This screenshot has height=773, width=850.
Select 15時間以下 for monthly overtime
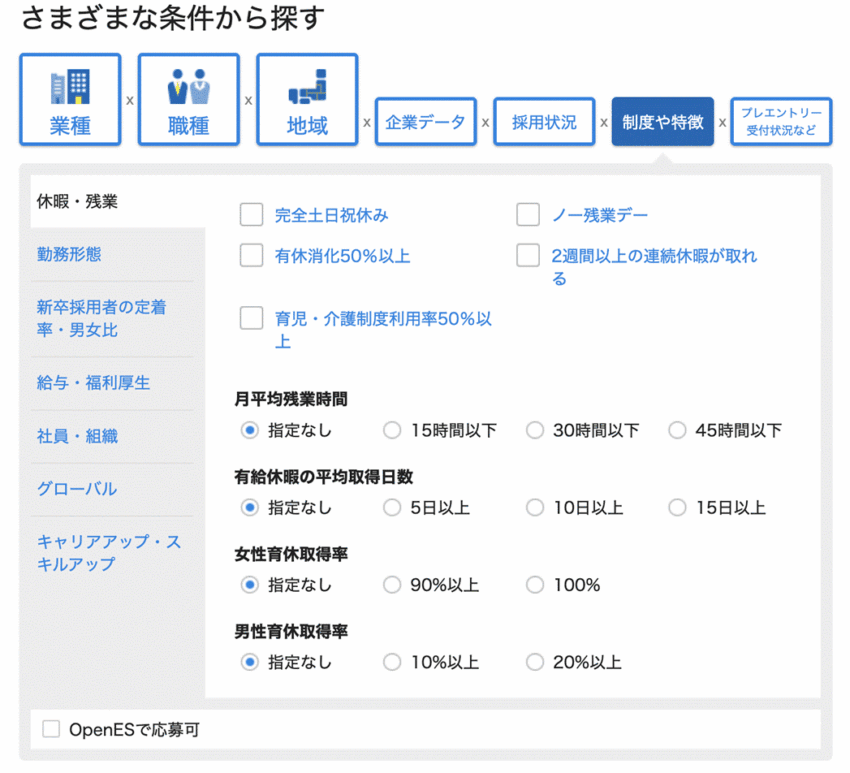tap(393, 431)
